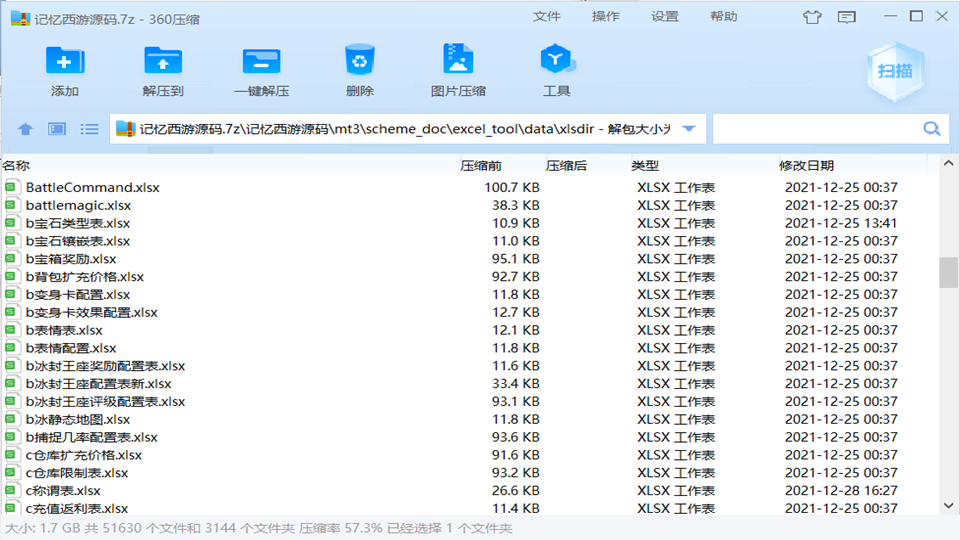This screenshot has height=540, width=960.
Task: Open the 文件 (File) menu
Action: click(547, 17)
